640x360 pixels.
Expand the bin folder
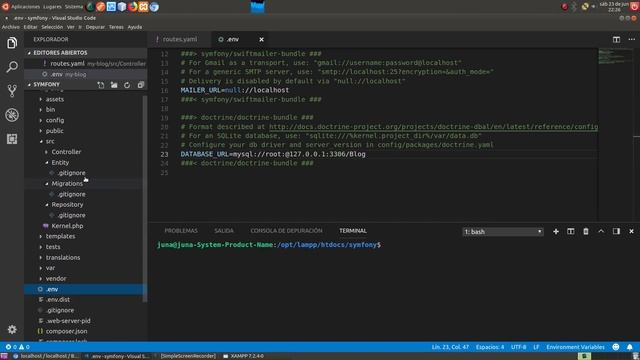tap(50, 109)
